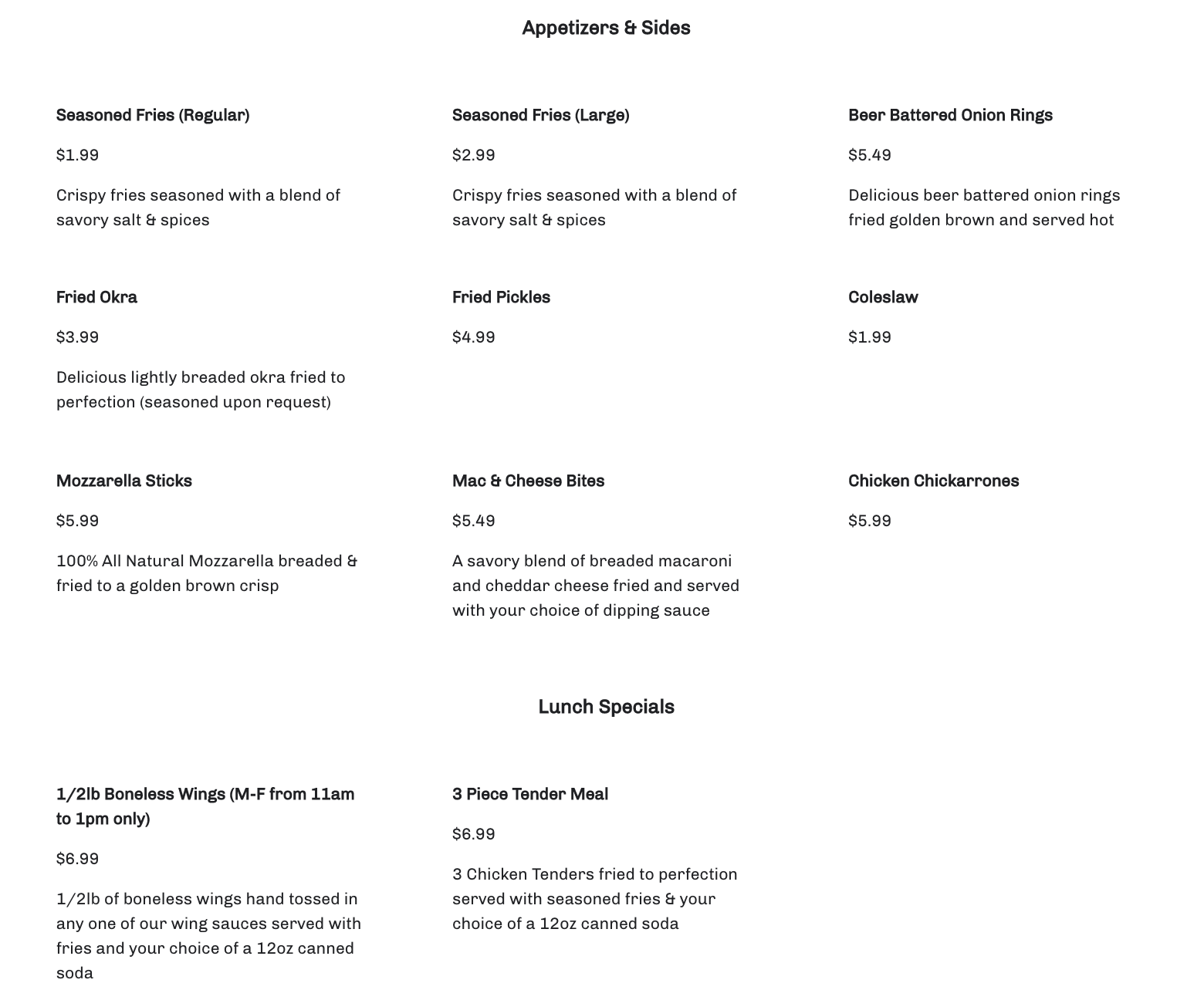Viewport: 1204px width, 1000px height.
Task: Select Mozzarella Sticks from the menu
Action: coord(123,481)
